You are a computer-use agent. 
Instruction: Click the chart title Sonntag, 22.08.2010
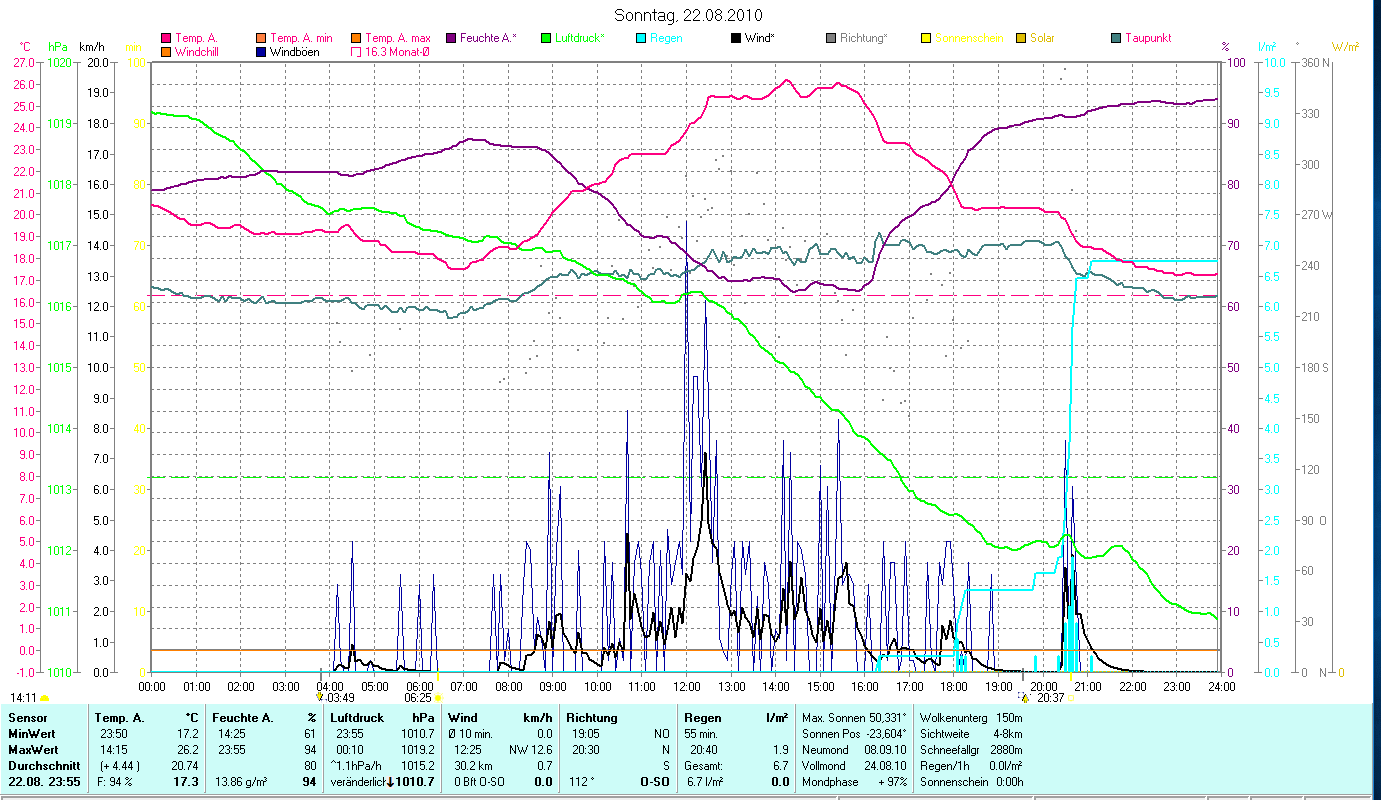[x=688, y=15]
